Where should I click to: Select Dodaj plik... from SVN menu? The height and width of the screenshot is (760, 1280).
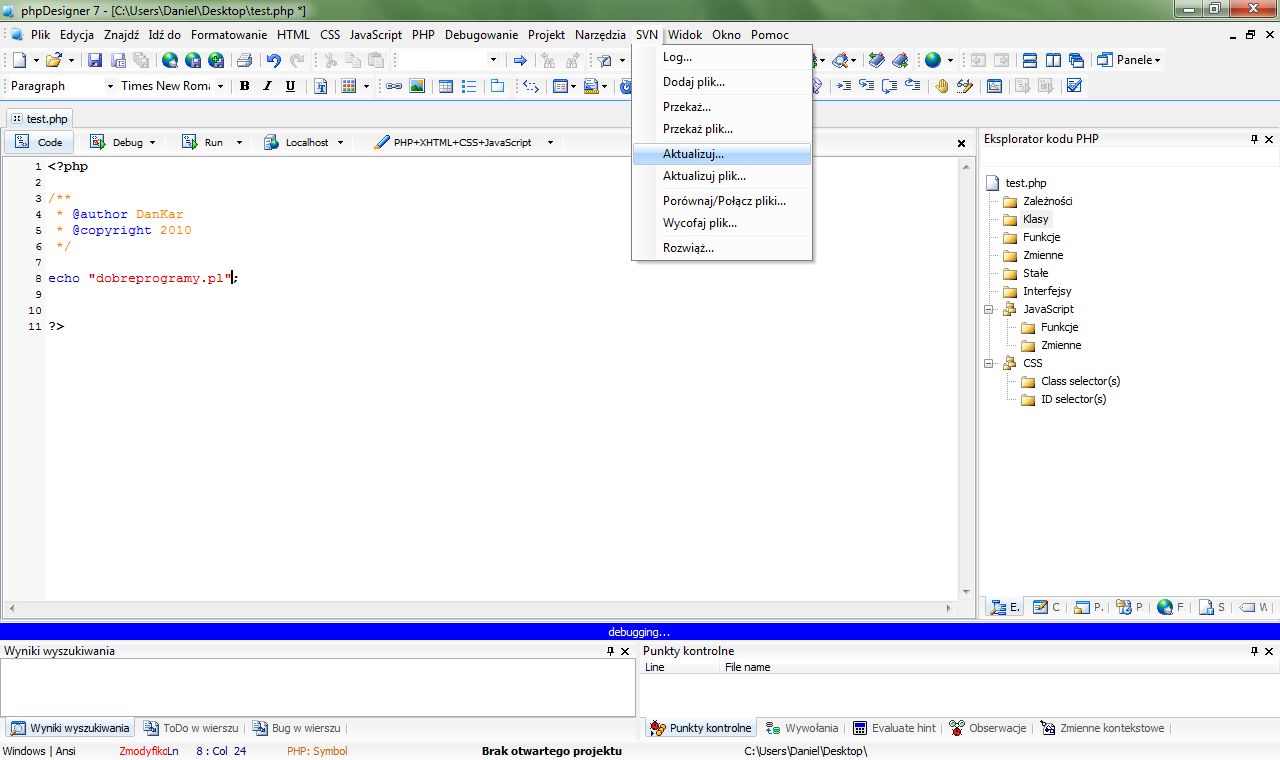pos(721,82)
